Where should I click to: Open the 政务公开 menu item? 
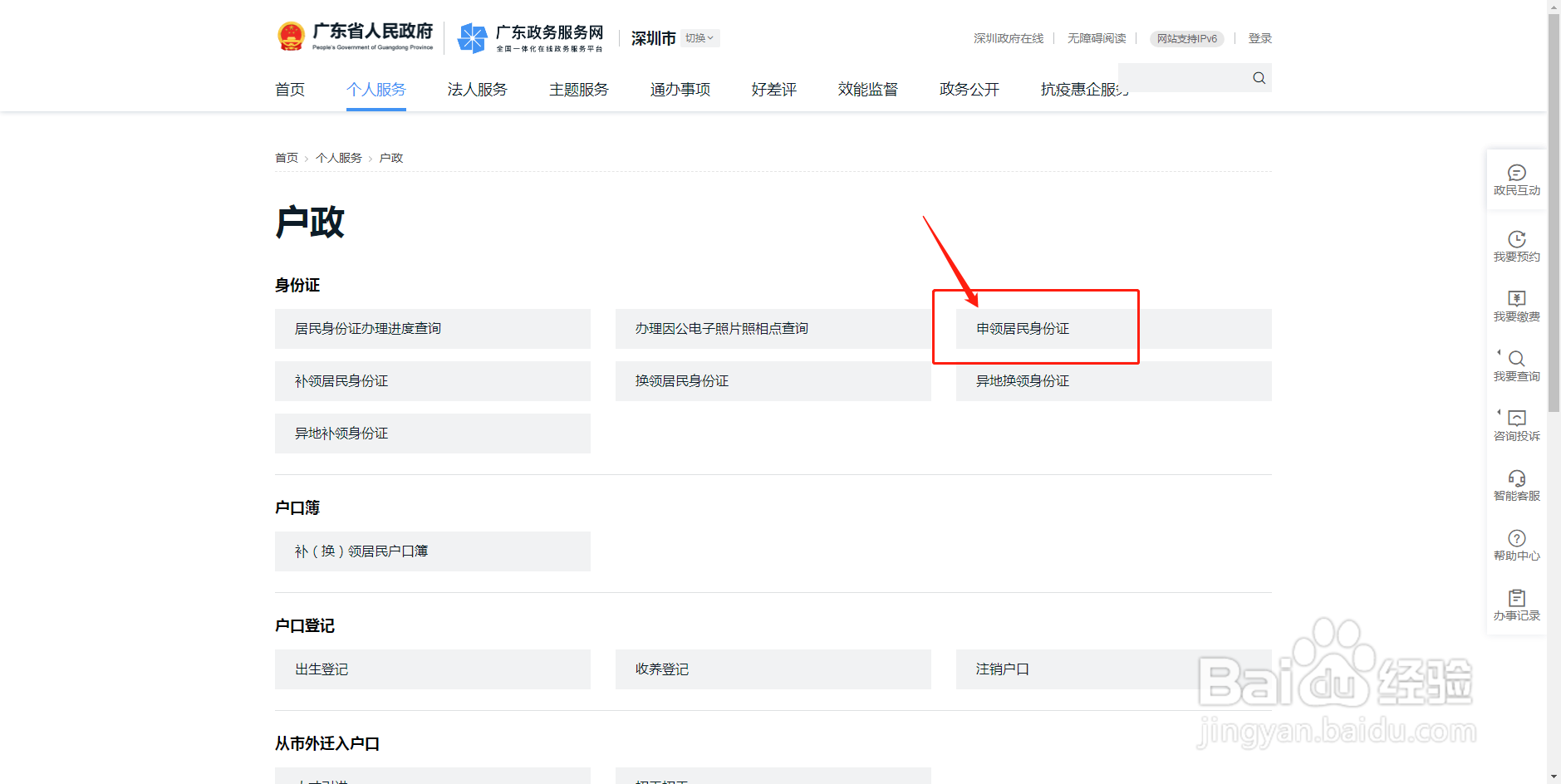(x=968, y=90)
